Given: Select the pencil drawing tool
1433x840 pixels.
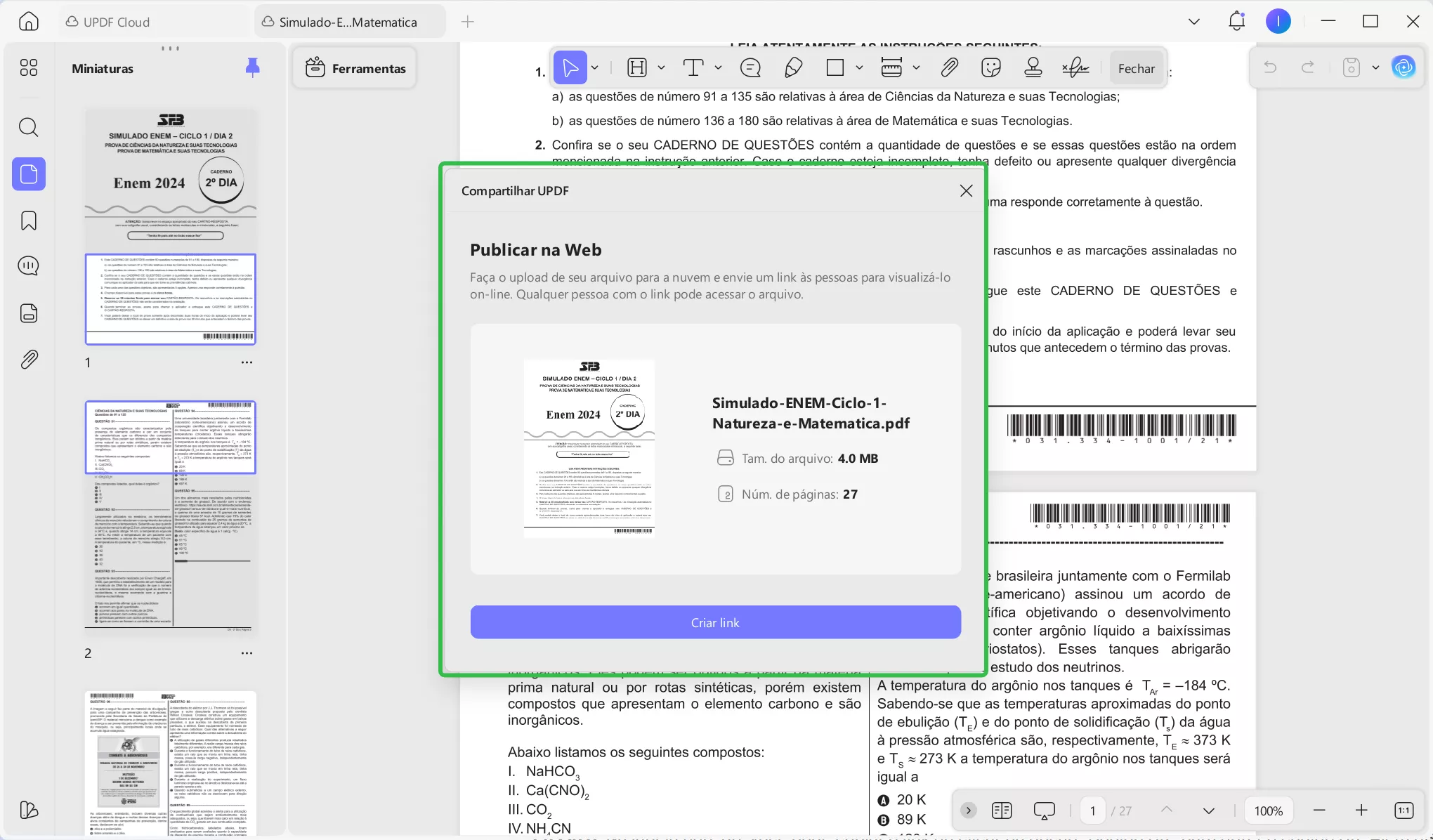Looking at the screenshot, I should point(793,67).
